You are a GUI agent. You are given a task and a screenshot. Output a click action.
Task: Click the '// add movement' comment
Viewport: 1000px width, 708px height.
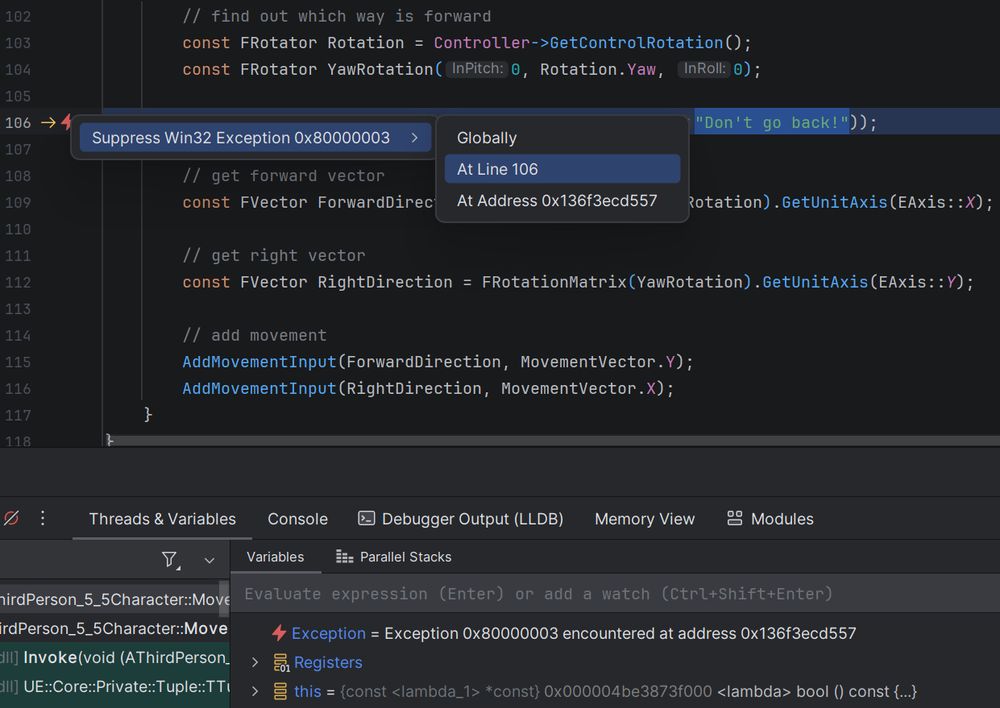click(254, 336)
